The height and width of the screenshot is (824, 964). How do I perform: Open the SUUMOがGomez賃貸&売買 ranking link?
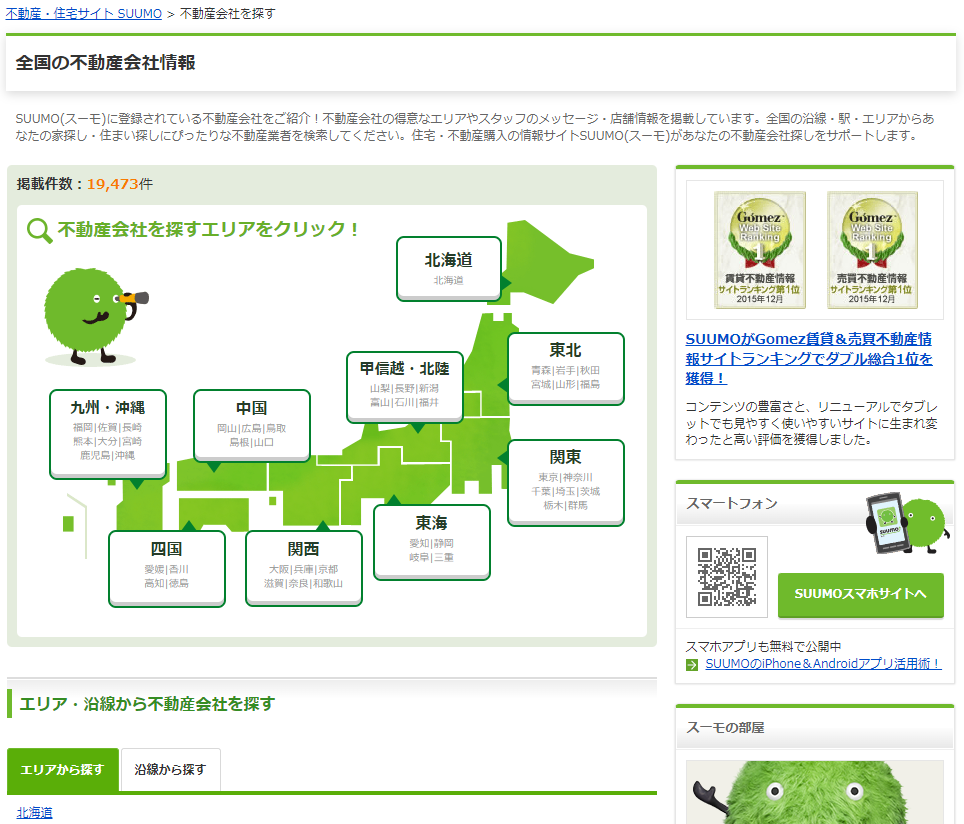(808, 359)
